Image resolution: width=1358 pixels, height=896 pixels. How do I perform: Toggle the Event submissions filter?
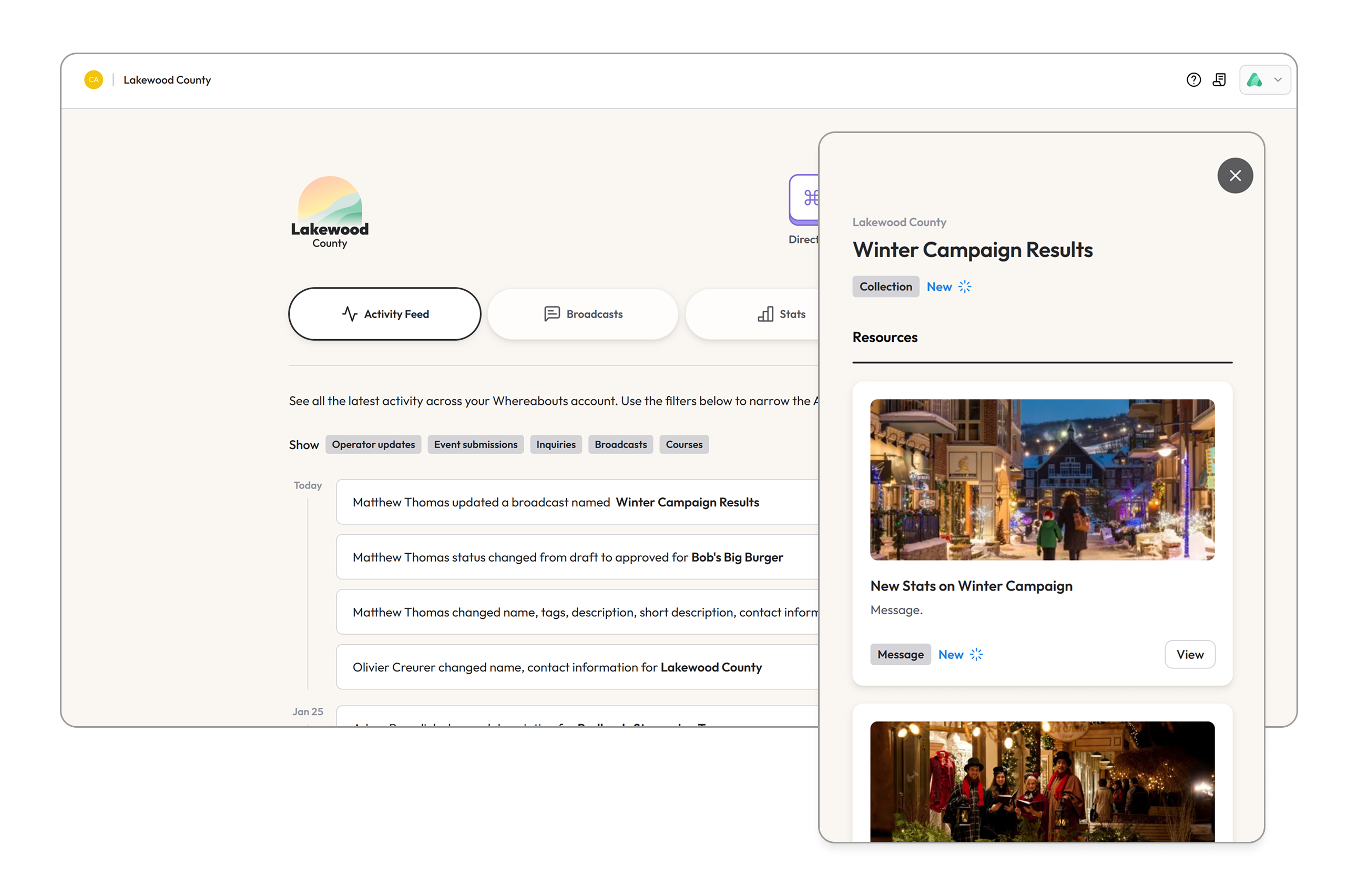(475, 444)
